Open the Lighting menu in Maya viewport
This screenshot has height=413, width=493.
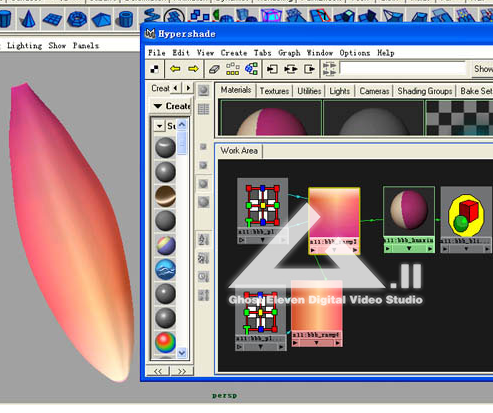click(x=24, y=45)
